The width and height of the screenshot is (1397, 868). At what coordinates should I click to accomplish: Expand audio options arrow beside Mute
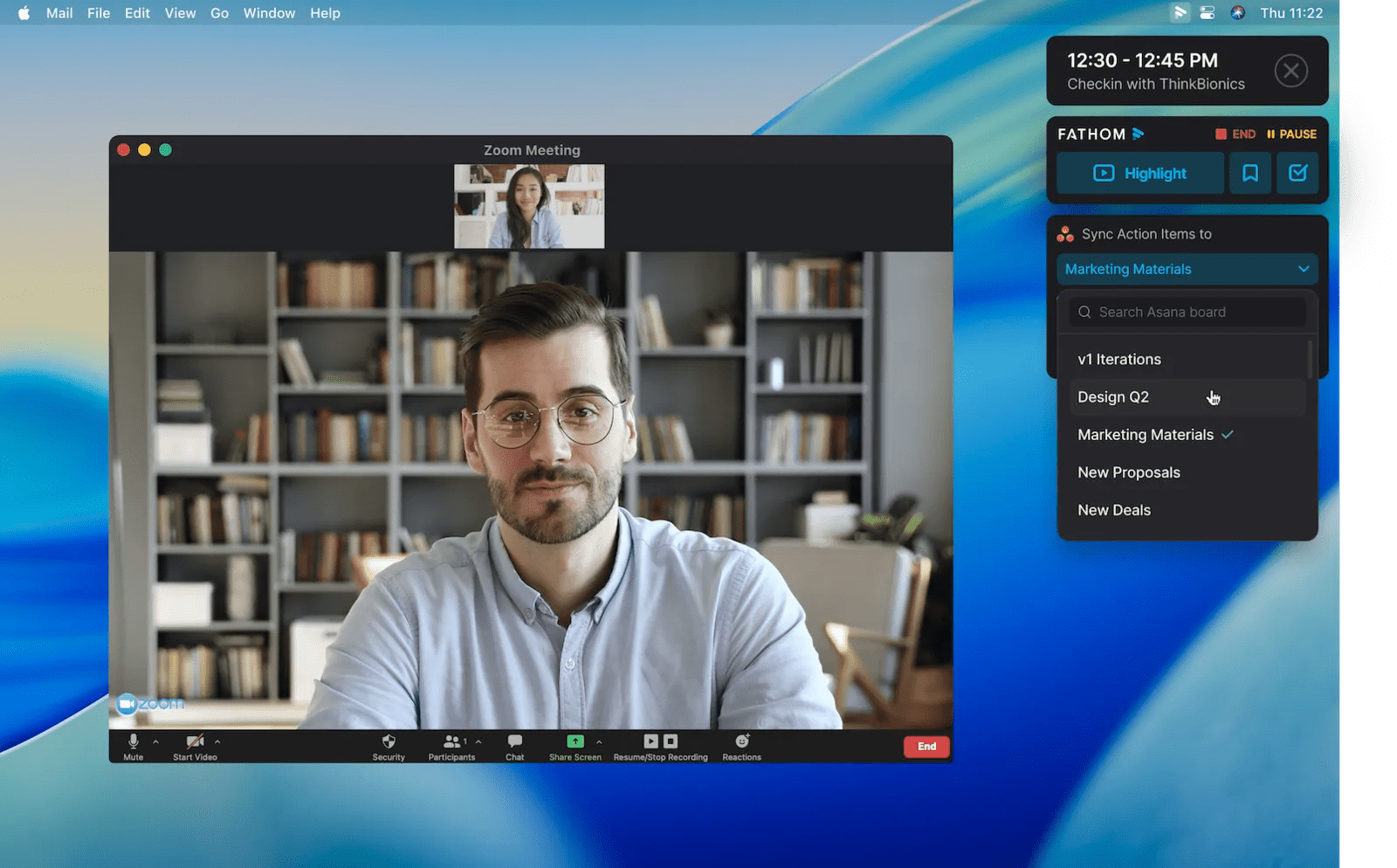(156, 741)
